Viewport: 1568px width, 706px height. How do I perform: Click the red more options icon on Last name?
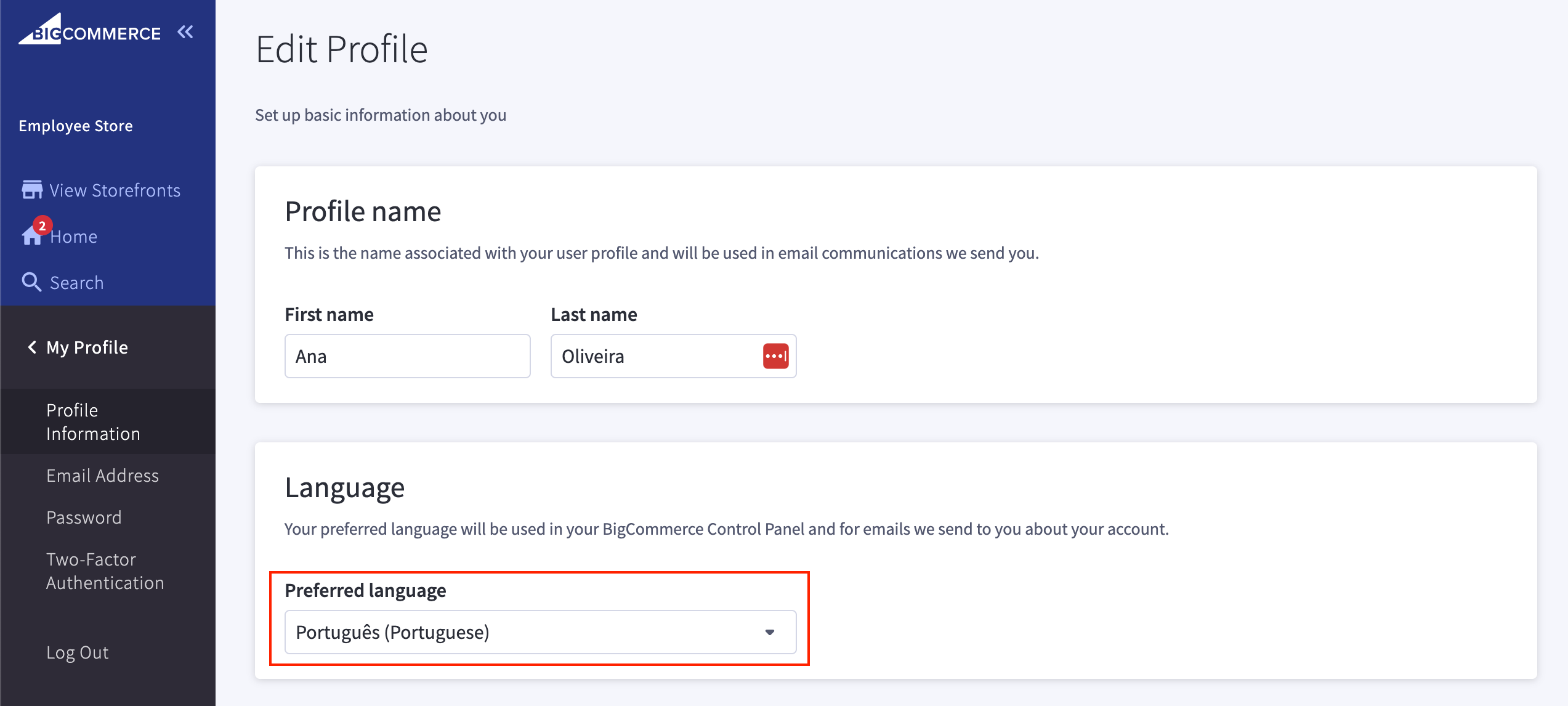(775, 356)
